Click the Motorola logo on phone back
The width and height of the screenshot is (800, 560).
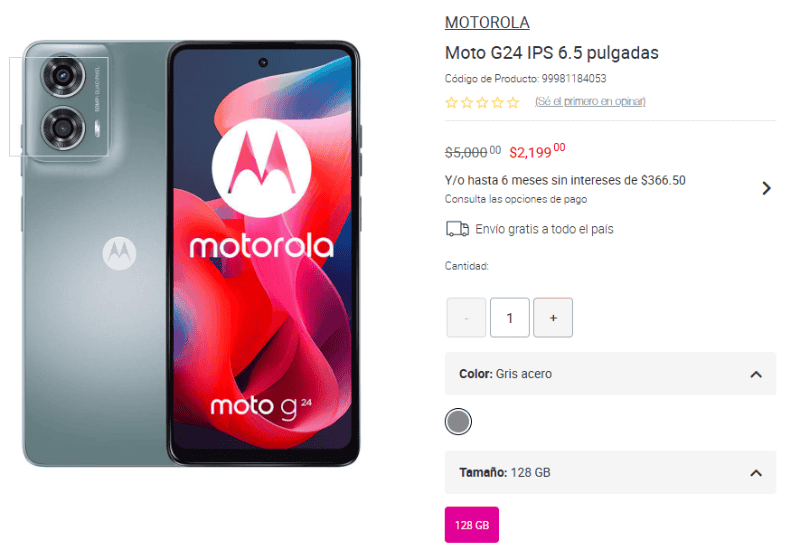(119, 253)
